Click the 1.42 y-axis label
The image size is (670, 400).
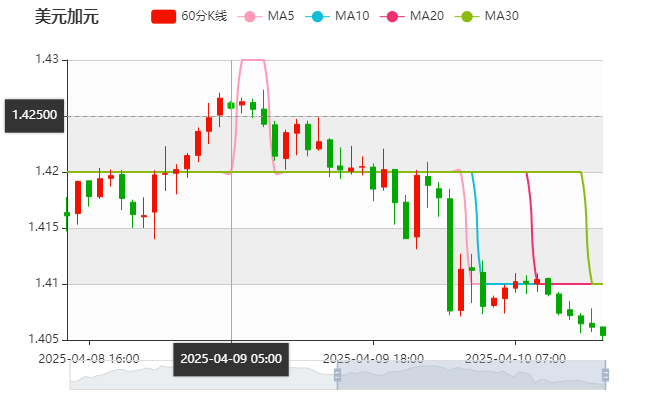coord(47,171)
